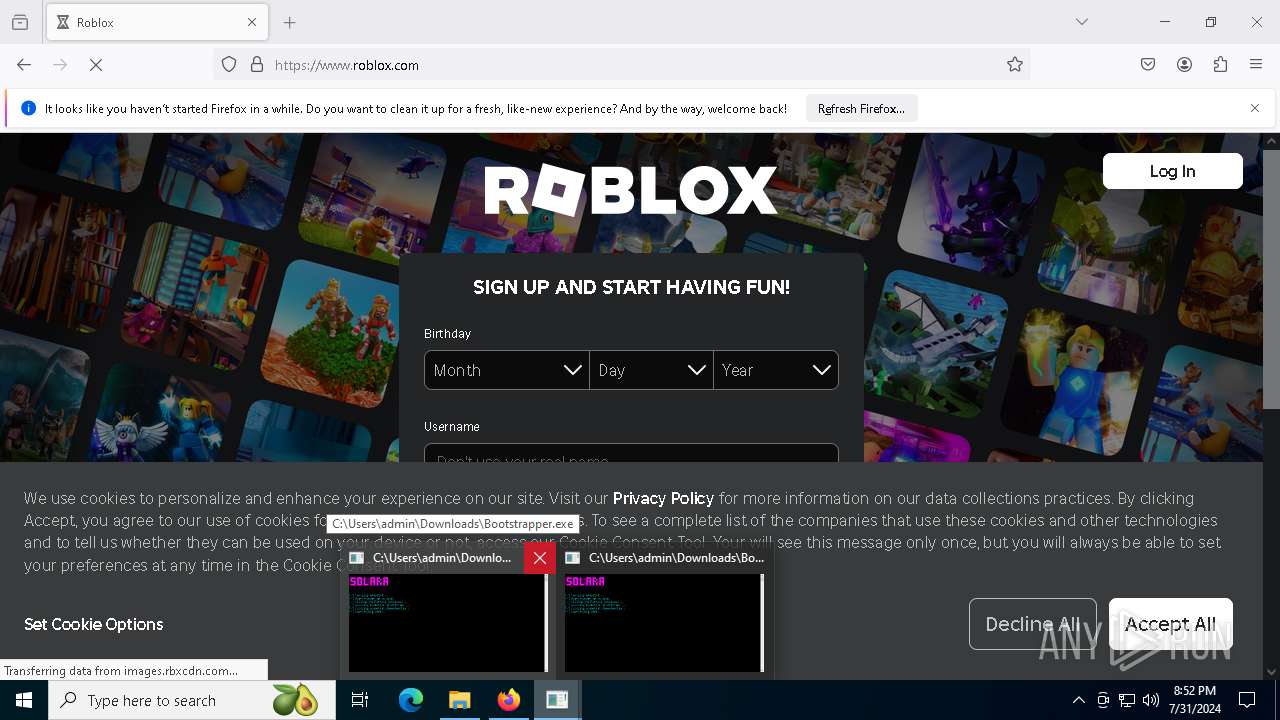Open Firefox recent browsing view icon

20,22
